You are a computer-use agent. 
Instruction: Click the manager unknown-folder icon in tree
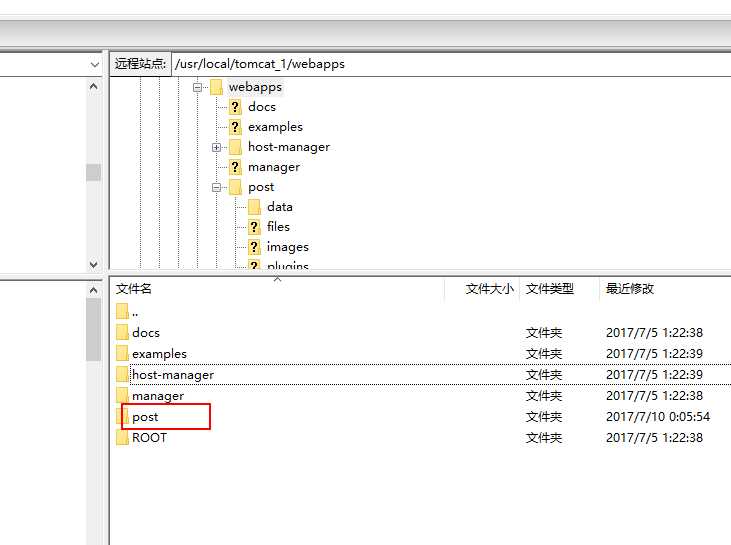235,167
